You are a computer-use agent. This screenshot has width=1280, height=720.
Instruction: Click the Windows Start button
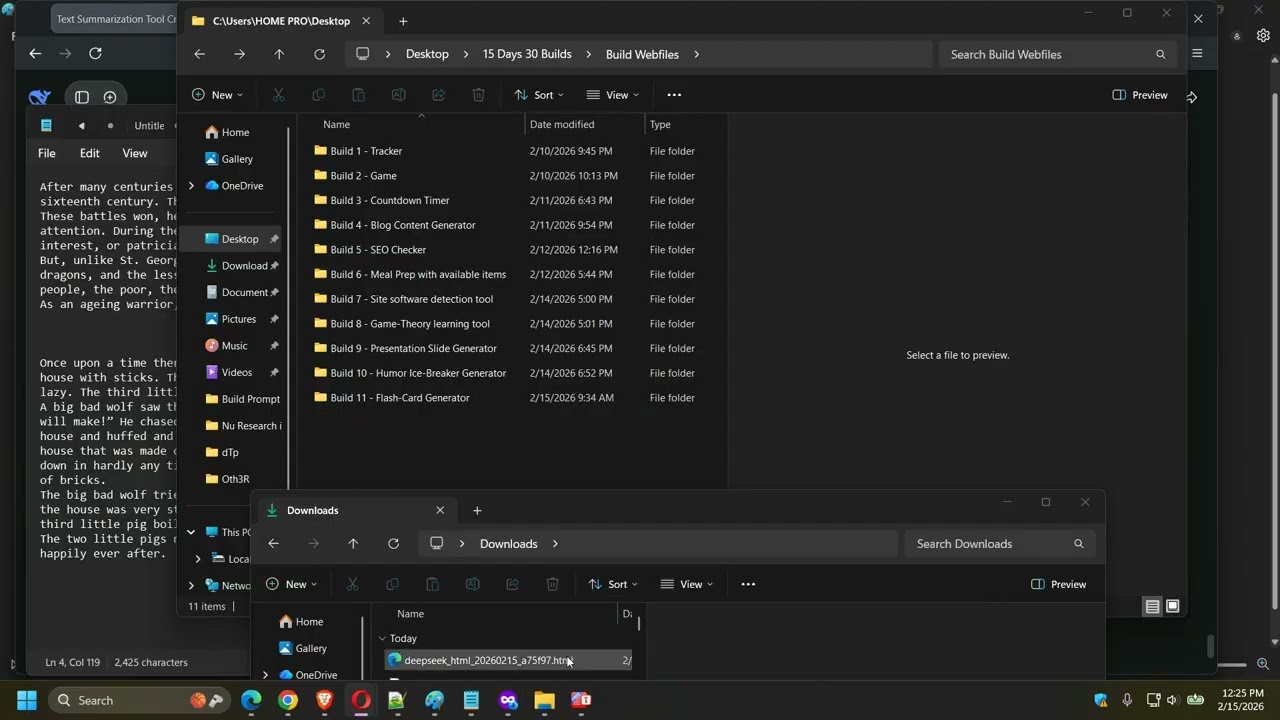coord(26,700)
